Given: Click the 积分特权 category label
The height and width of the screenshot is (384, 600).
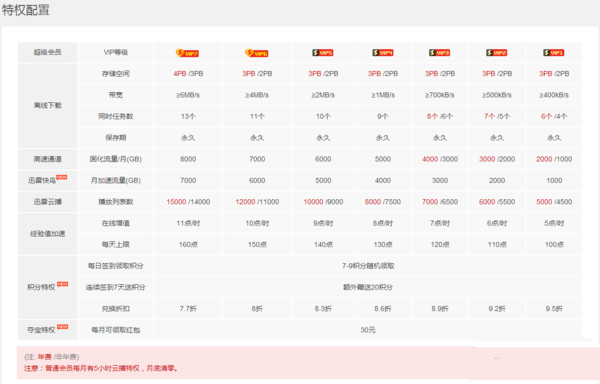Looking at the screenshot, I should tap(41, 287).
